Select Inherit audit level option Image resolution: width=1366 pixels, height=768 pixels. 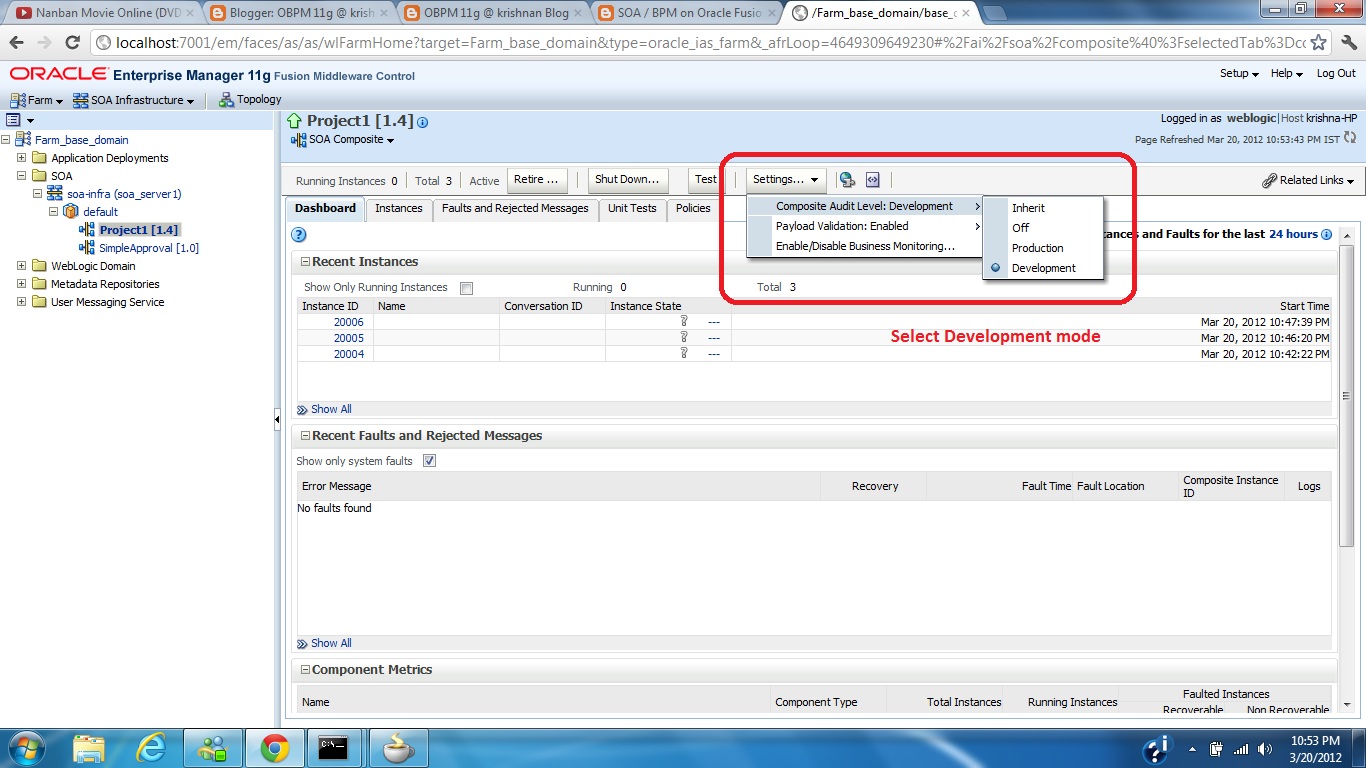pyautogui.click(x=1043, y=208)
